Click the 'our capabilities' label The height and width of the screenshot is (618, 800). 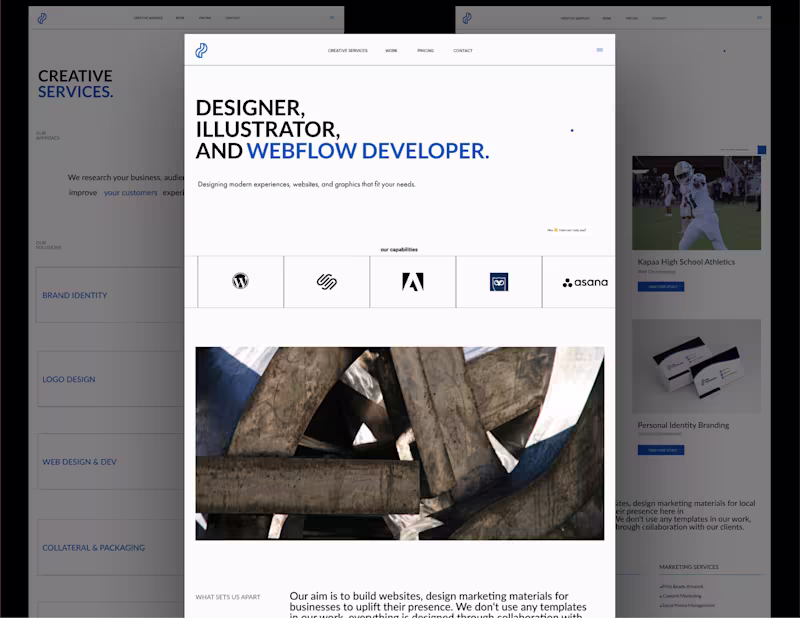coord(399,250)
